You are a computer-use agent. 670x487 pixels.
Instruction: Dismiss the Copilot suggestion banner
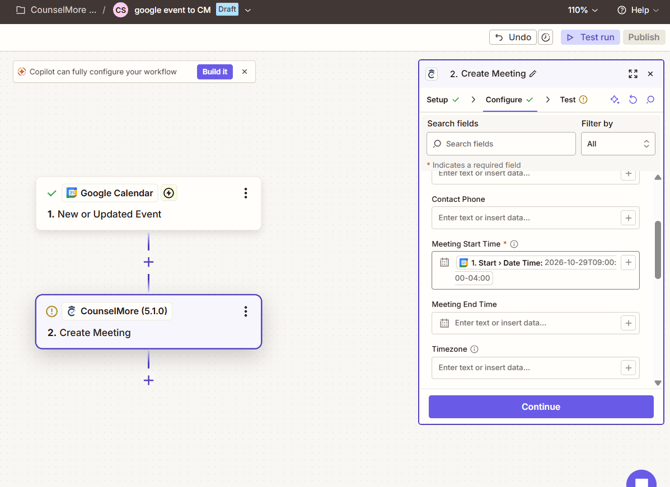pos(244,72)
